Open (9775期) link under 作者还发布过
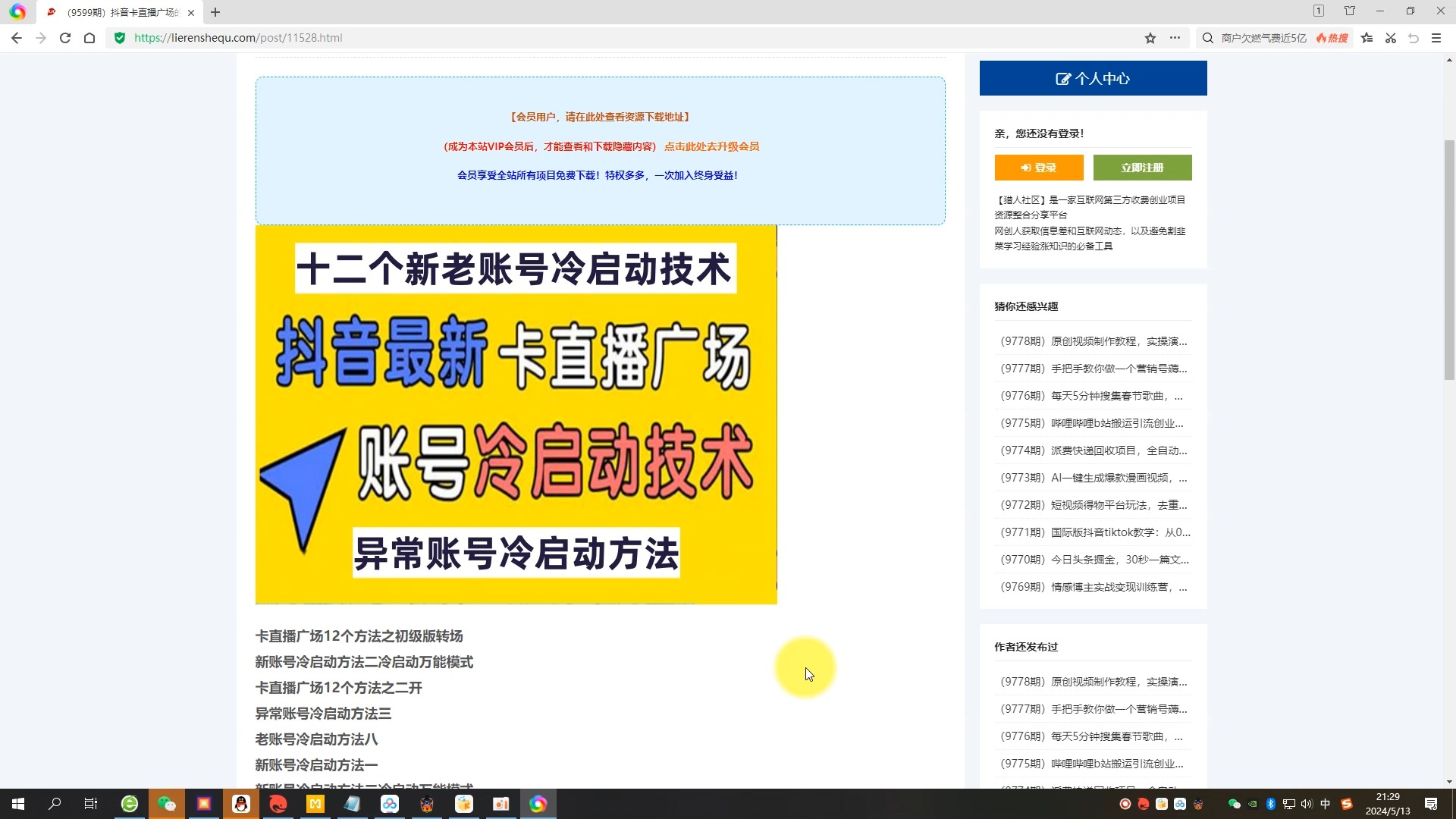The image size is (1456, 819). [x=1091, y=764]
